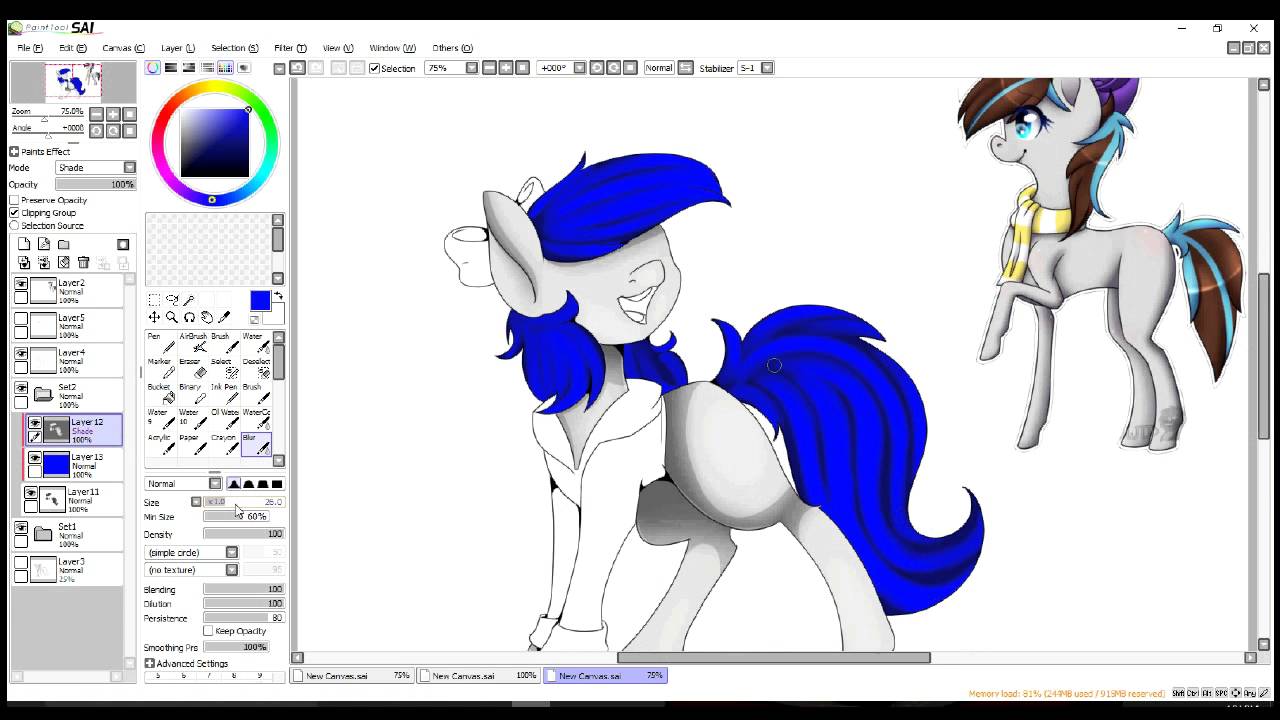Image resolution: width=1280 pixels, height=720 pixels.
Task: Open the rotation angle +000° dropdown
Action: 562,68
